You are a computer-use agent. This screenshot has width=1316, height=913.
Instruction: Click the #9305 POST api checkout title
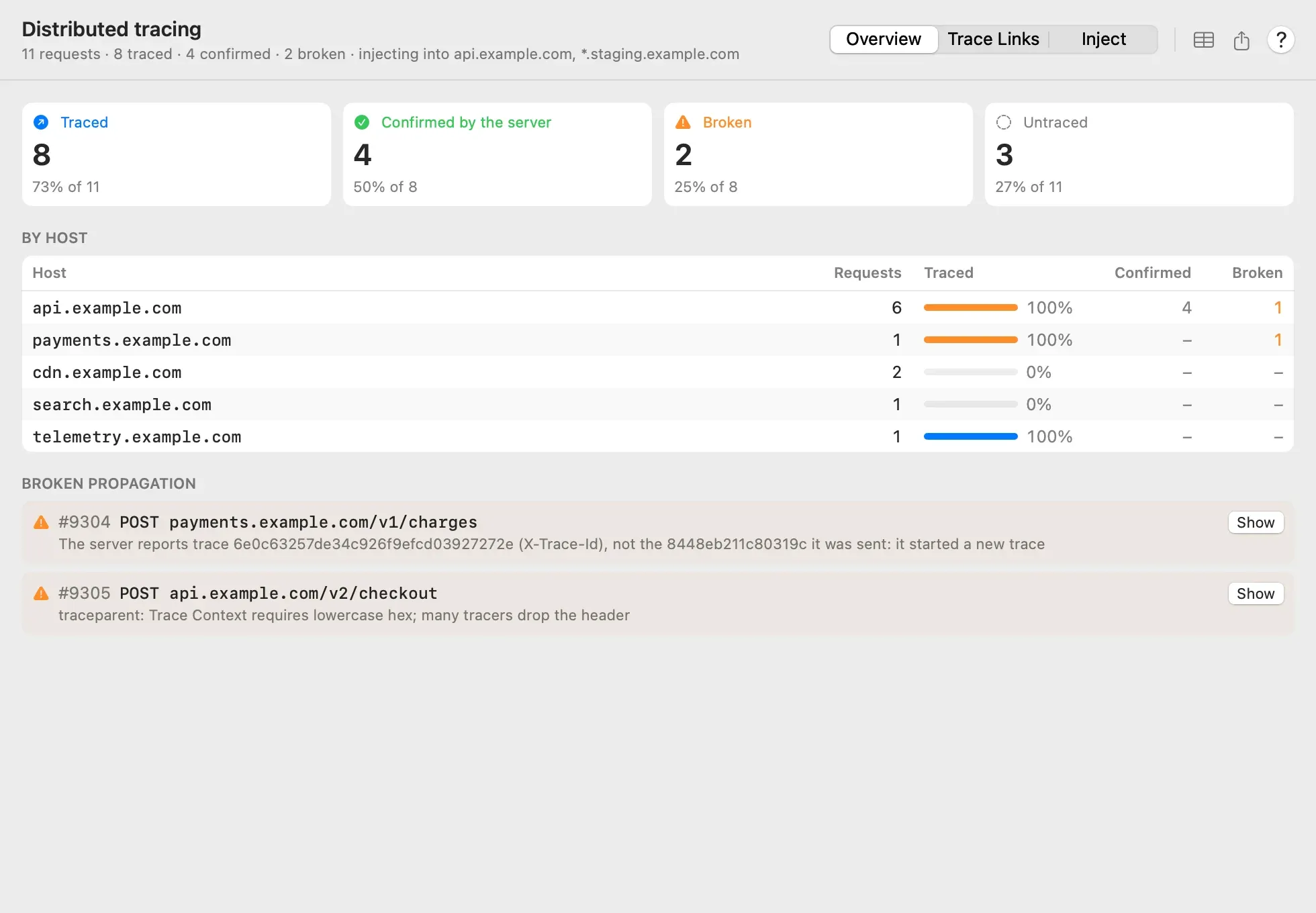click(248, 593)
